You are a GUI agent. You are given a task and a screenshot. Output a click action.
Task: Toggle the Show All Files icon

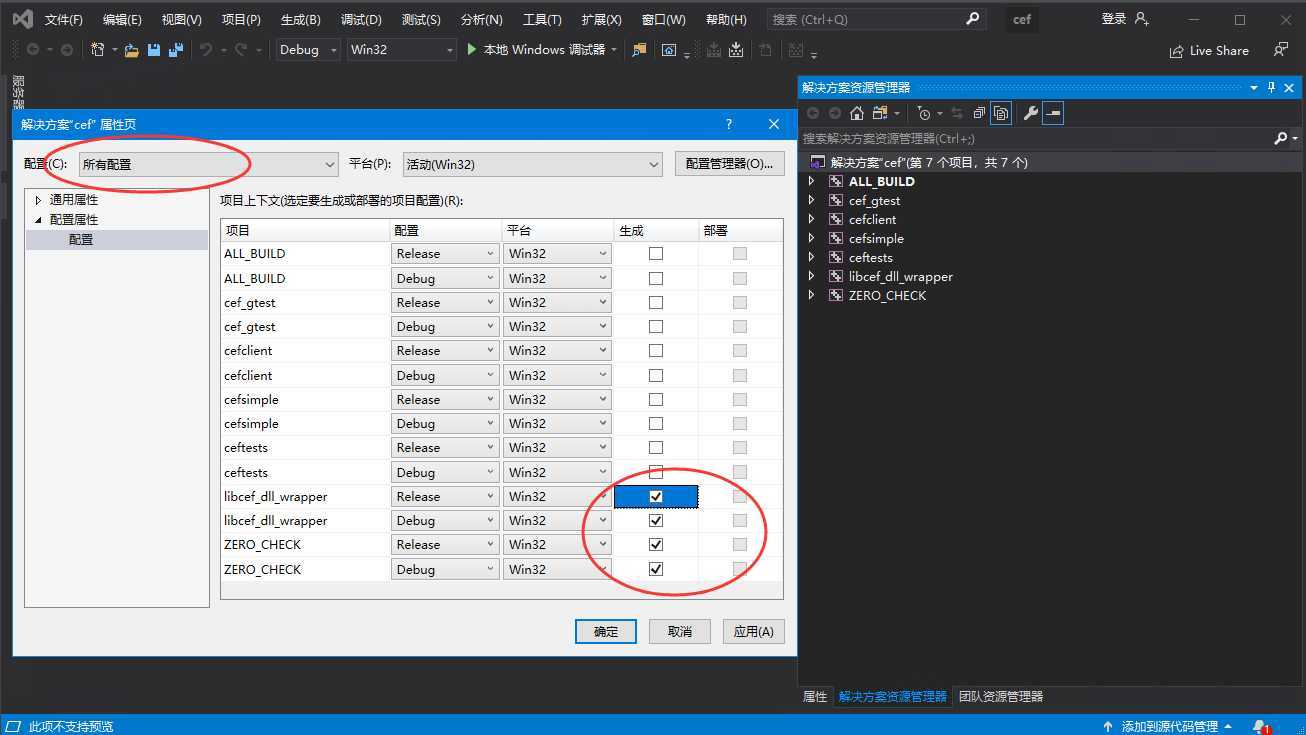coord(1001,113)
